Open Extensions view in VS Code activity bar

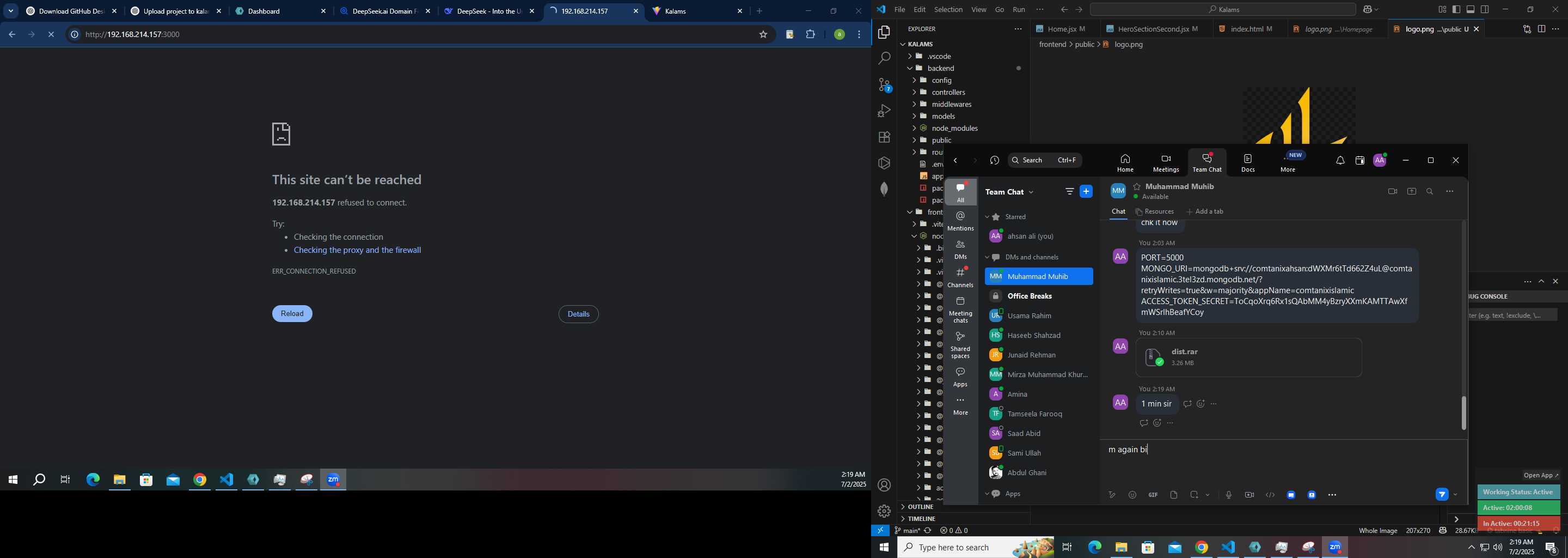pyautogui.click(x=884, y=137)
